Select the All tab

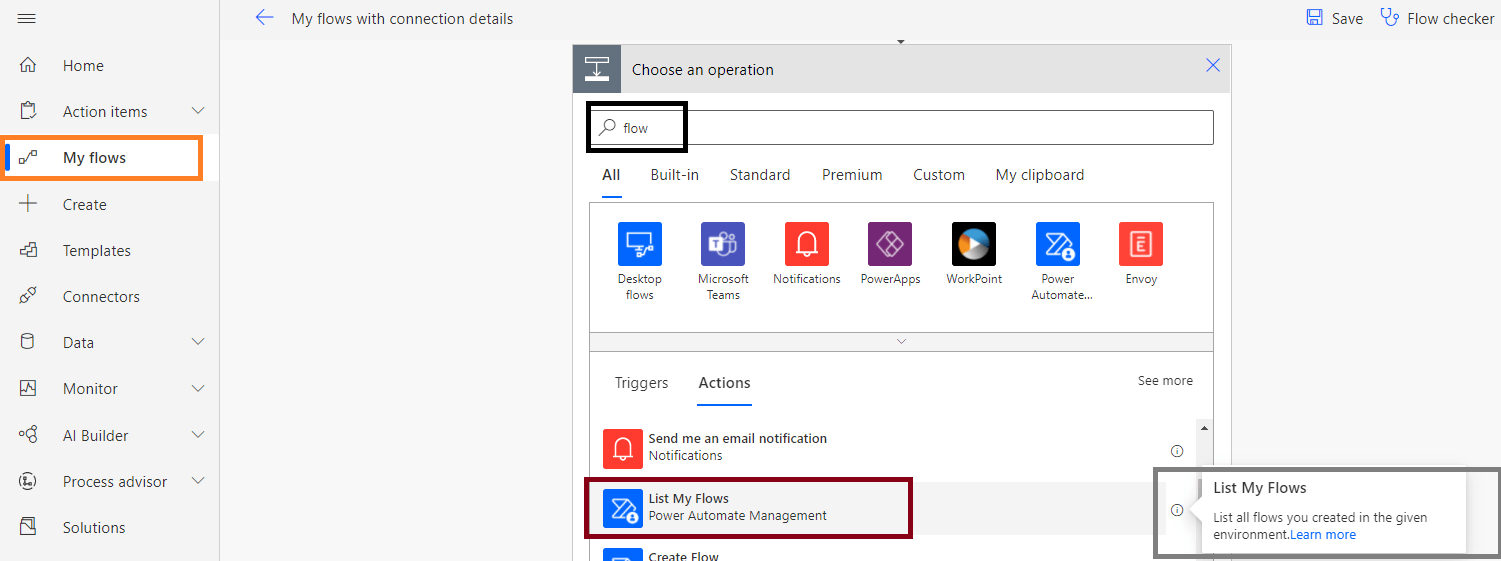611,175
